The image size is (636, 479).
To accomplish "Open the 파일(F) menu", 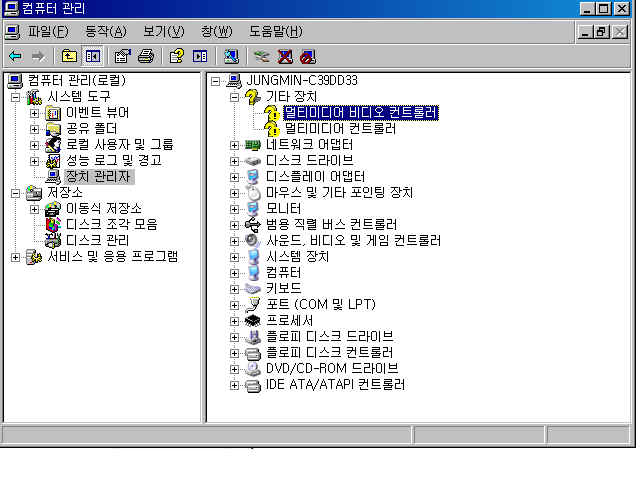I will click(48, 31).
